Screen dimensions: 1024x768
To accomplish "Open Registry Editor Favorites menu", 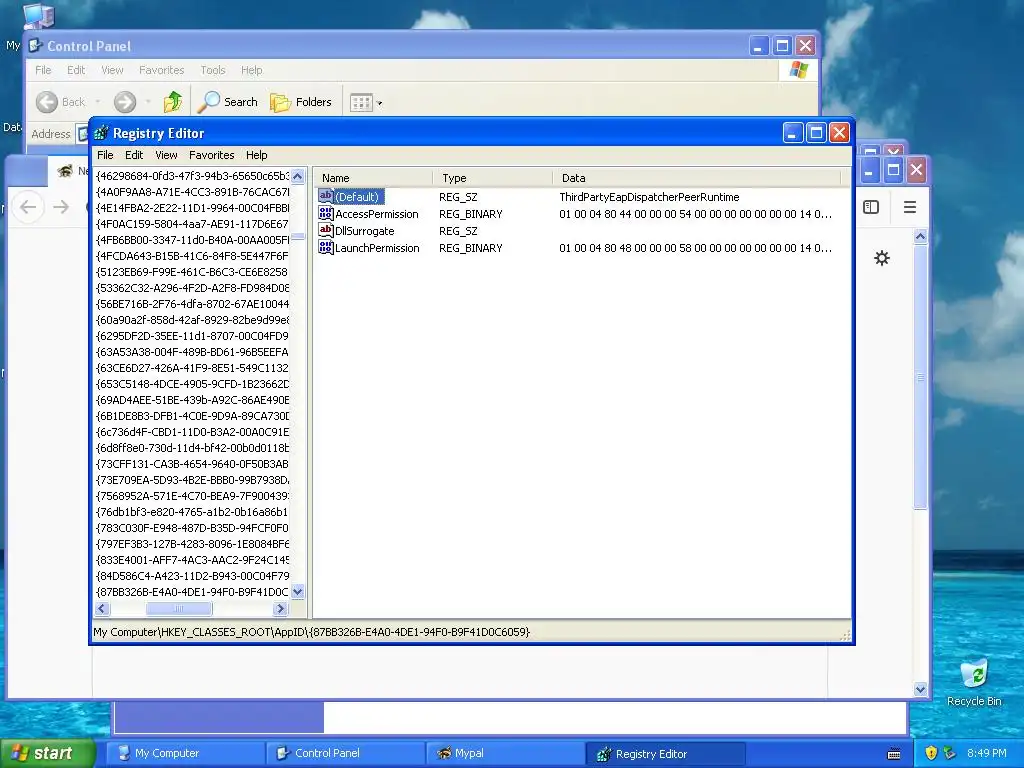I will click(212, 155).
